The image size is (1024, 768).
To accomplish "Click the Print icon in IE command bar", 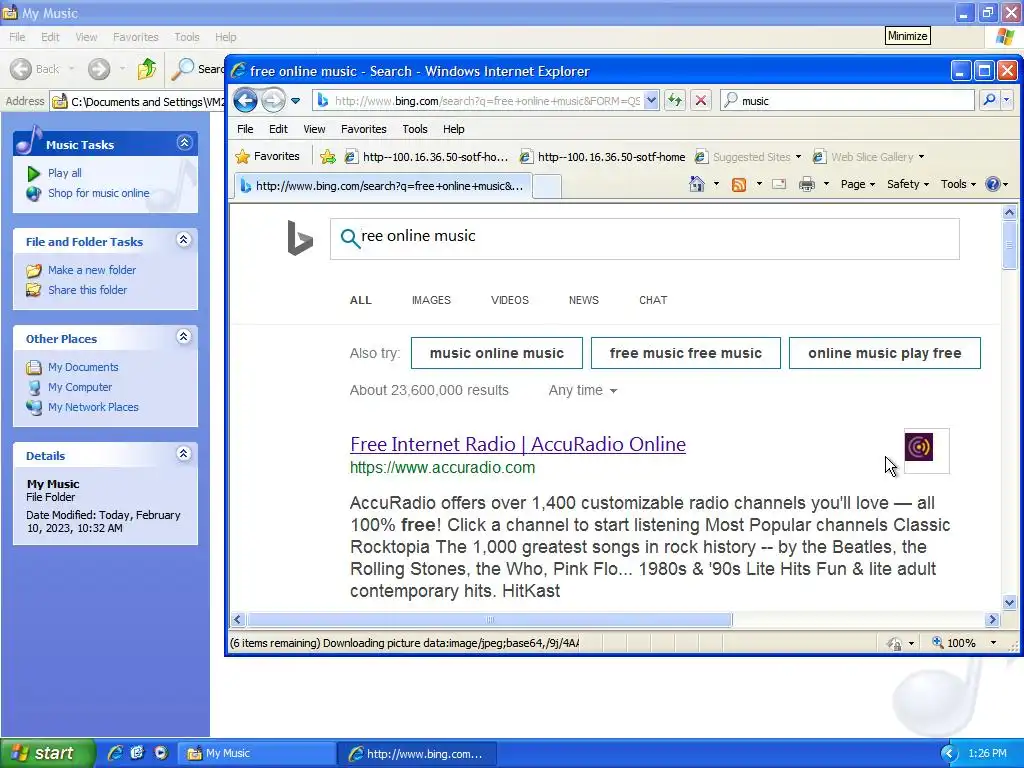I will point(807,185).
